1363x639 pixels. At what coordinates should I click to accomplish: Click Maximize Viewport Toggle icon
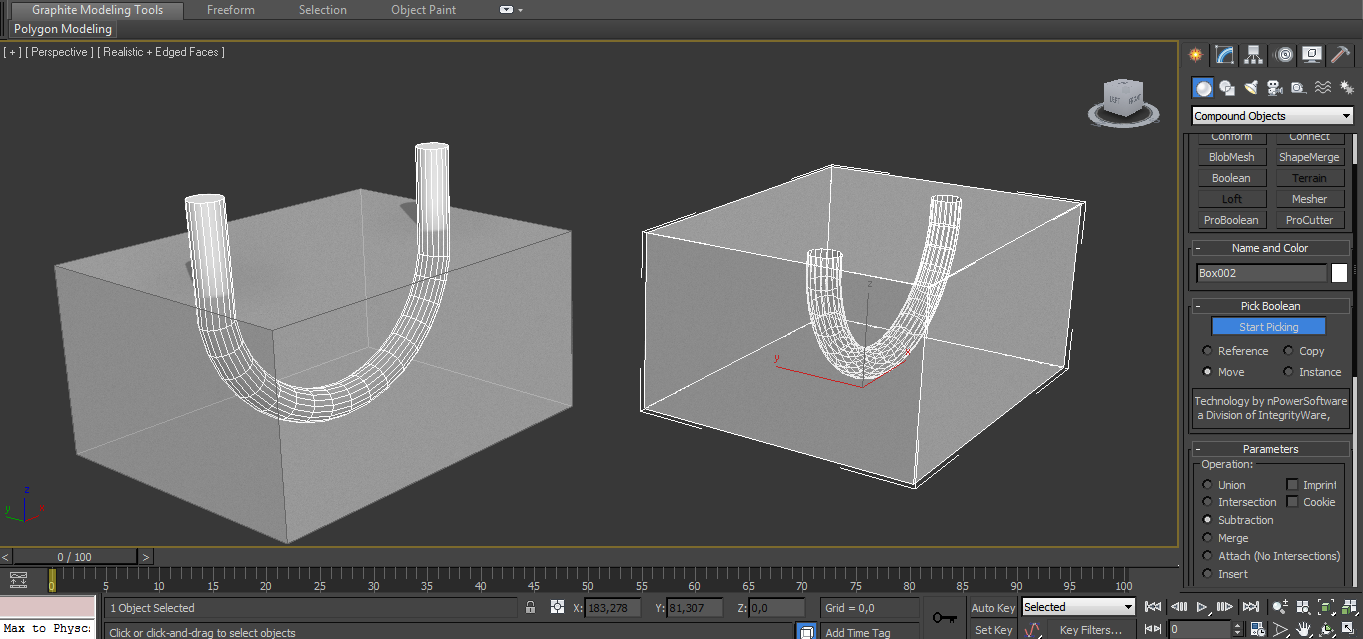(1349, 629)
